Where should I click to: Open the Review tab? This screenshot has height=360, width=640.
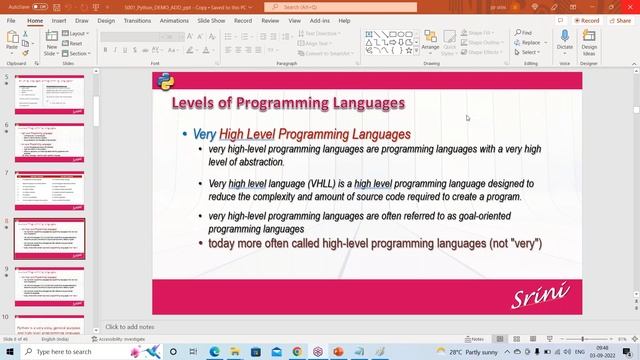pyautogui.click(x=270, y=21)
